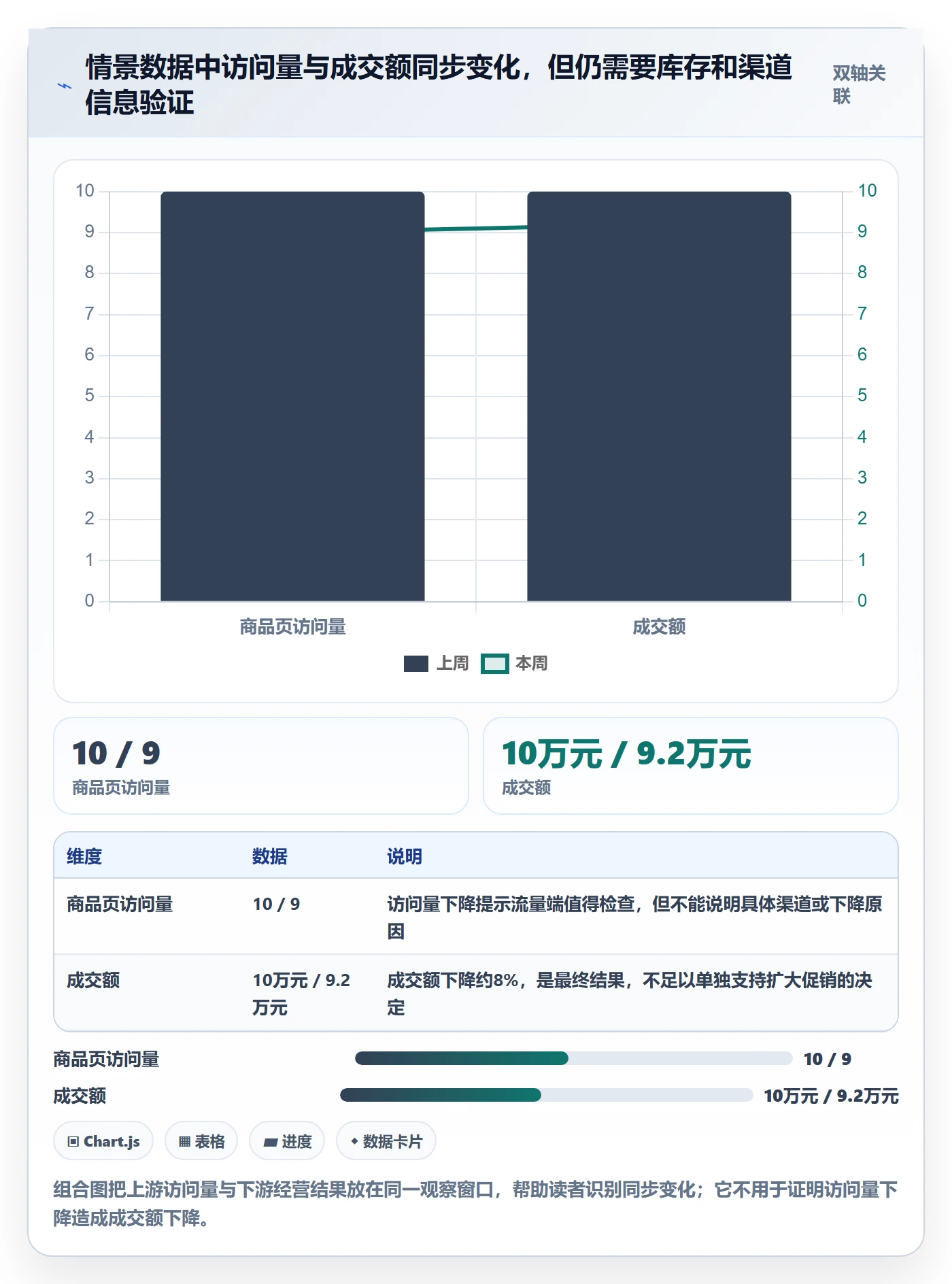The image size is (952, 1284).
Task: Open the 10 / 9 商品页访问量 data card
Action: (x=261, y=766)
